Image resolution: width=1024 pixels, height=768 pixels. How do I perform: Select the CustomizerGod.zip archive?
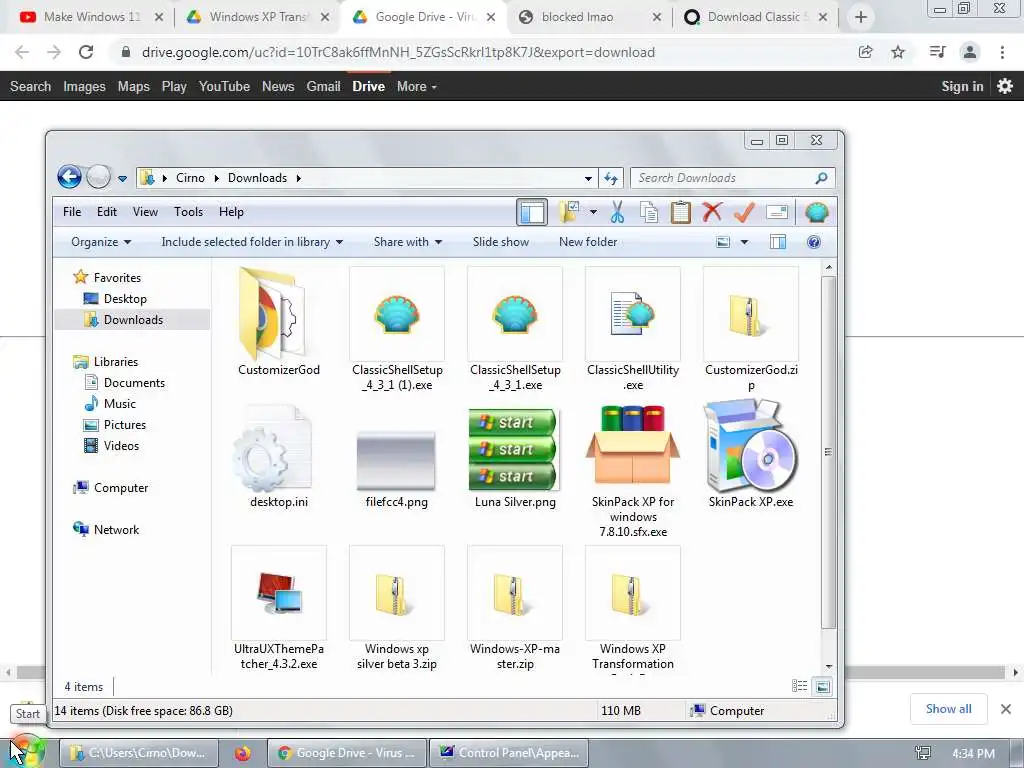[x=751, y=329]
